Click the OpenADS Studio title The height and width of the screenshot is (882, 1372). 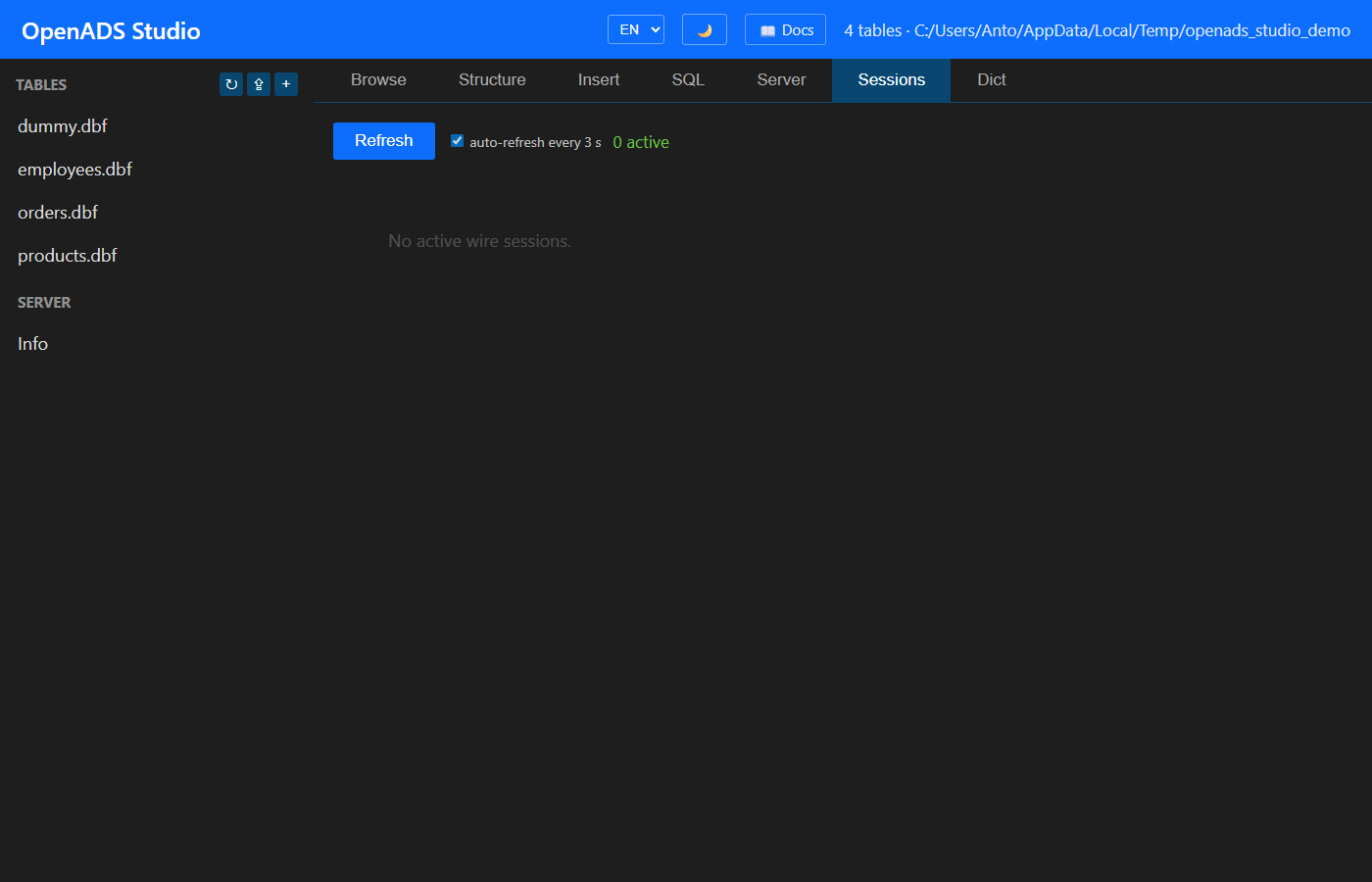pyautogui.click(x=111, y=31)
